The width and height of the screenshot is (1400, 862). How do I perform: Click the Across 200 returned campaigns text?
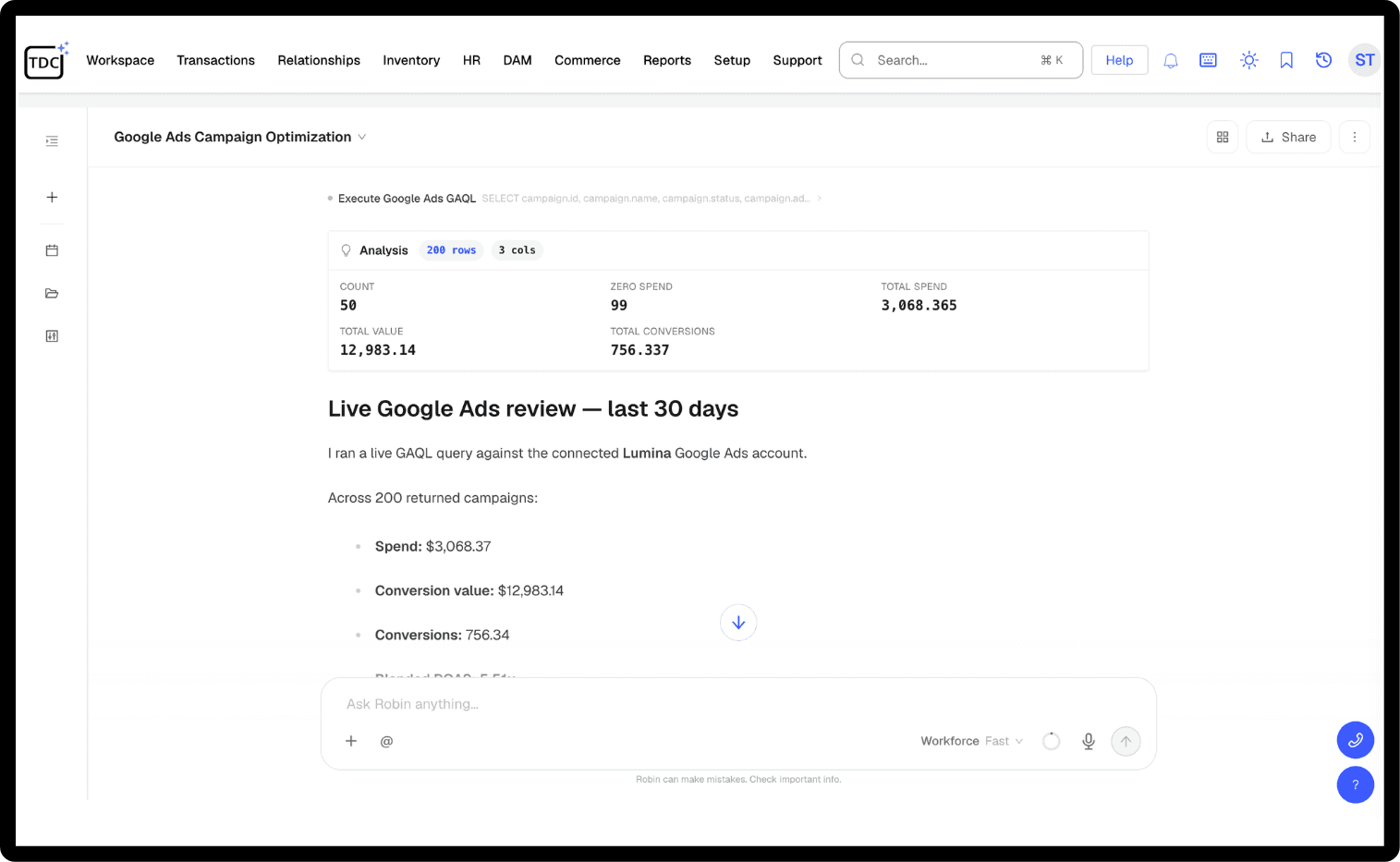point(432,498)
